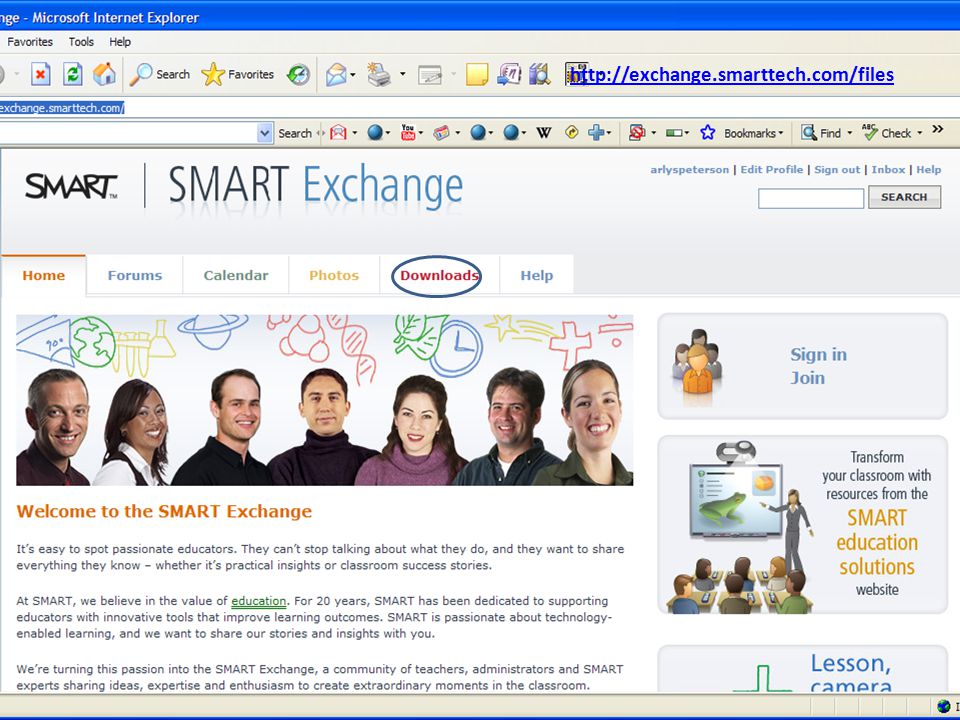Open the SMART education solutions website panel

[803, 525]
